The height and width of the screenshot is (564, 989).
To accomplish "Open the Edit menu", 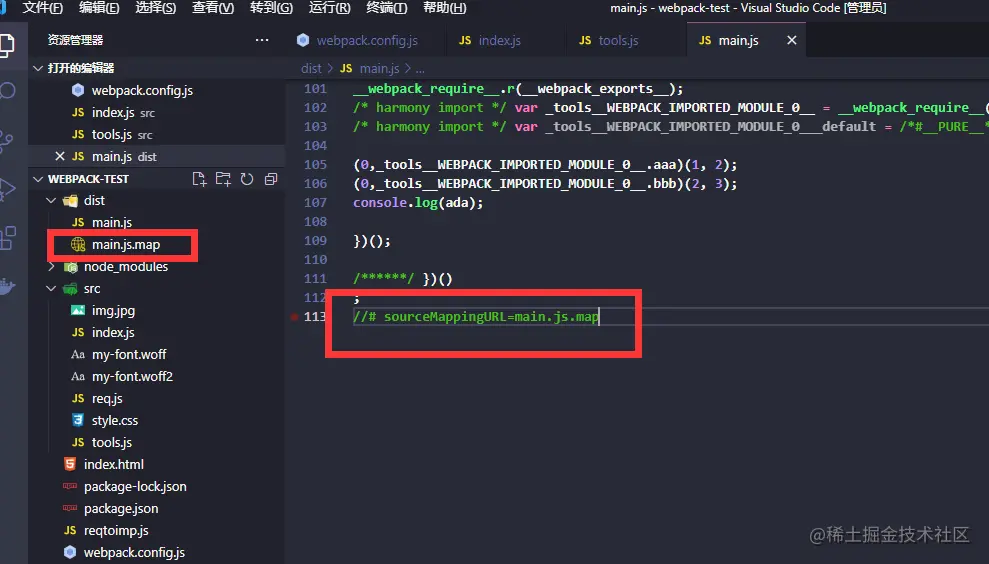I will pyautogui.click(x=99, y=8).
